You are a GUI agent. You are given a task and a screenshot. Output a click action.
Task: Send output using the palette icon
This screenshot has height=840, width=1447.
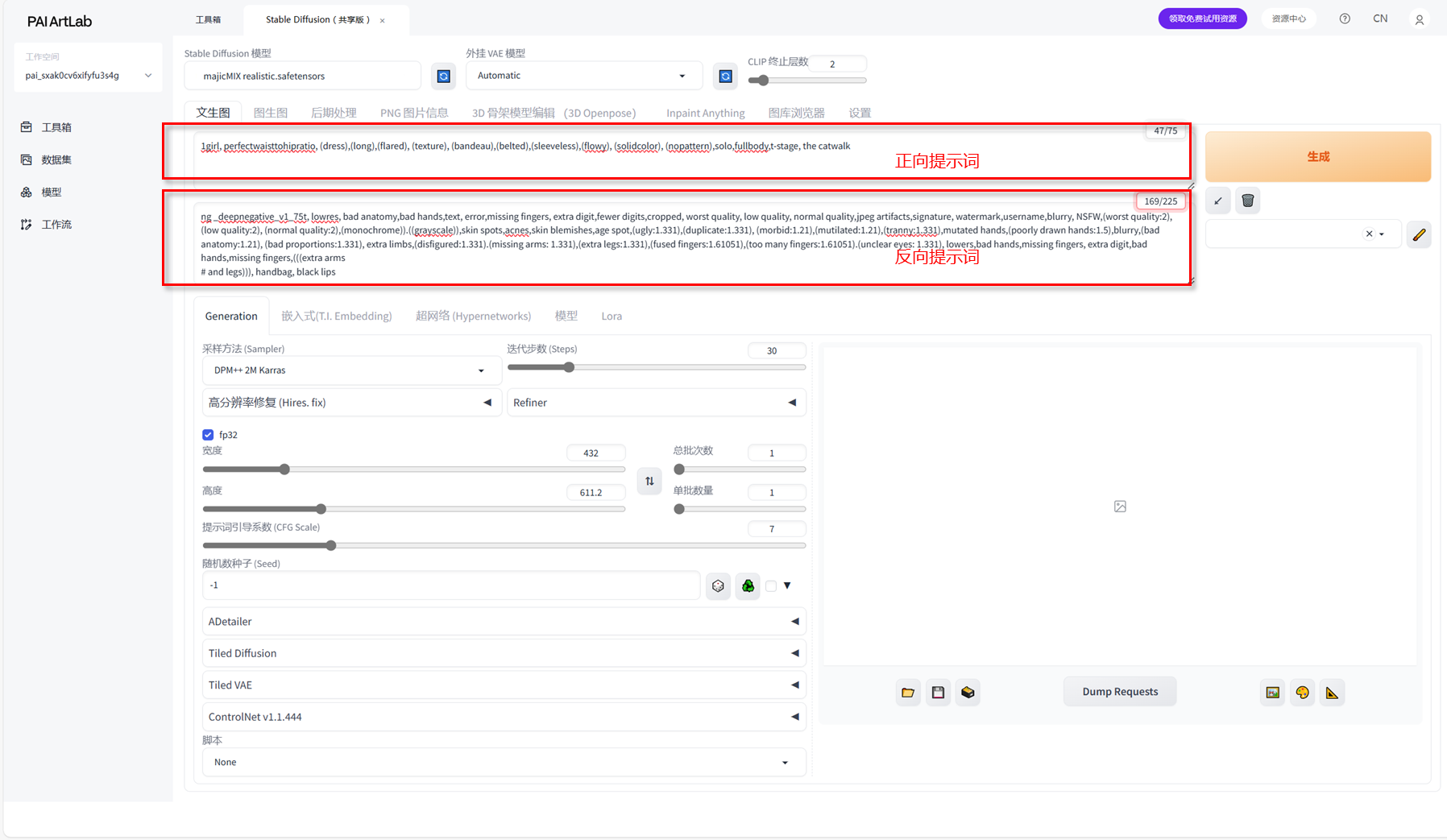pyautogui.click(x=1303, y=692)
